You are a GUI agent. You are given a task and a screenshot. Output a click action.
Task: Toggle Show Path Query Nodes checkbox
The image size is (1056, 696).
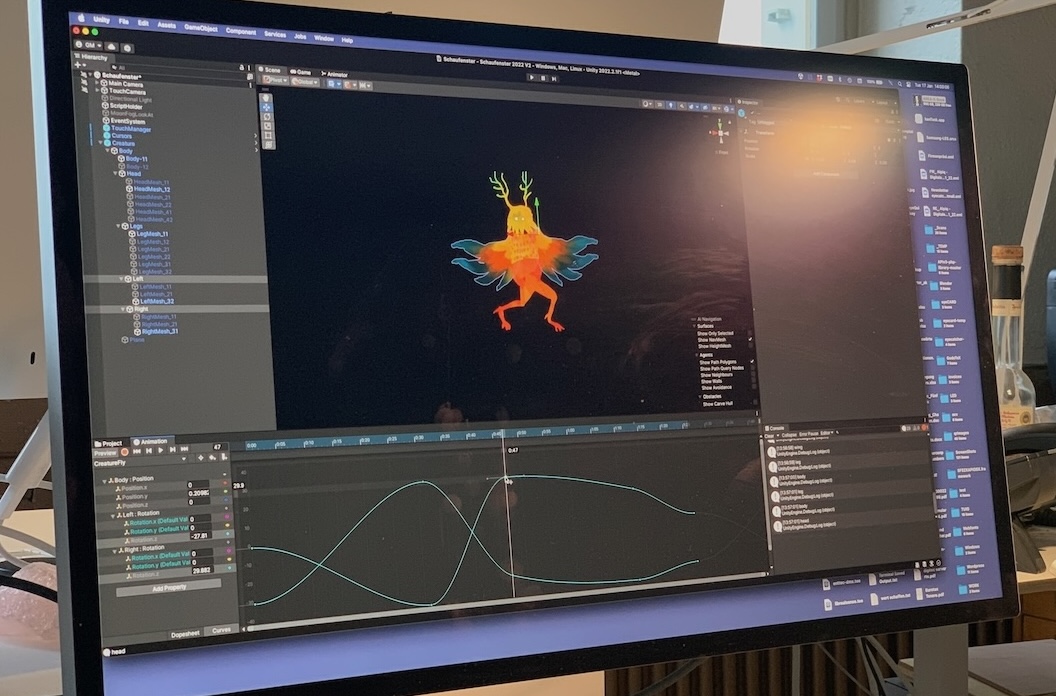(753, 368)
